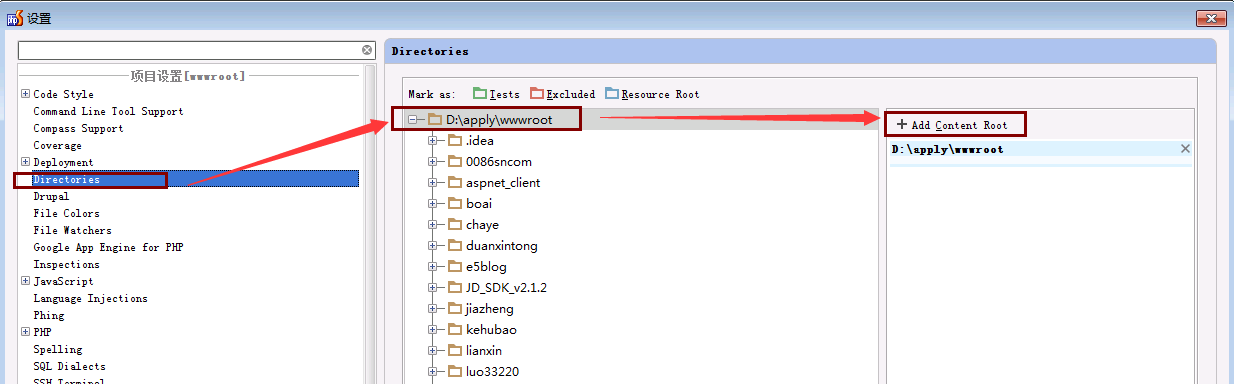Click the luo33220 folder icon
Screen dimensions: 1234x384
coord(455,371)
